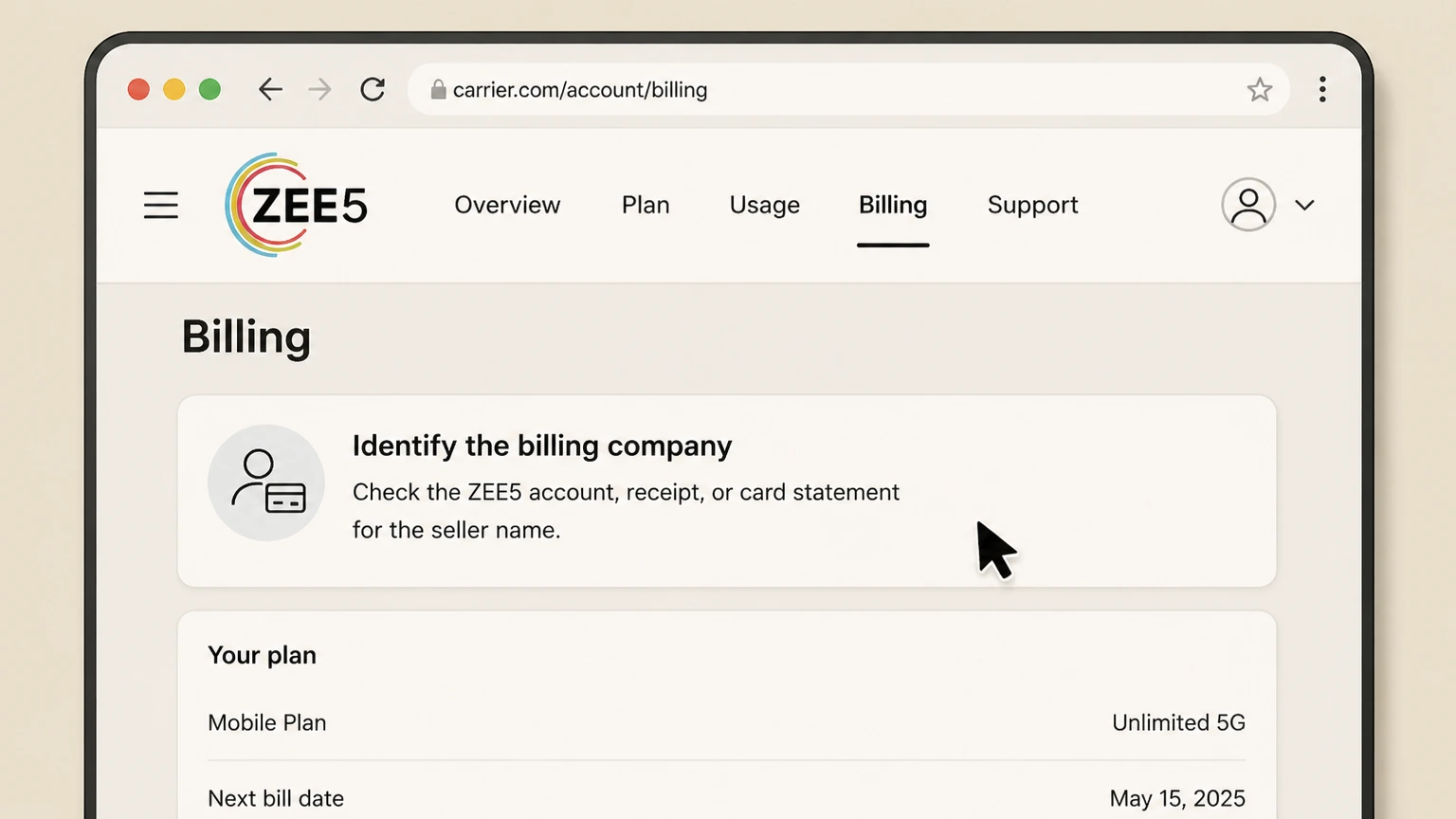Go to the Support tab
1456x819 pixels.
(x=1033, y=205)
